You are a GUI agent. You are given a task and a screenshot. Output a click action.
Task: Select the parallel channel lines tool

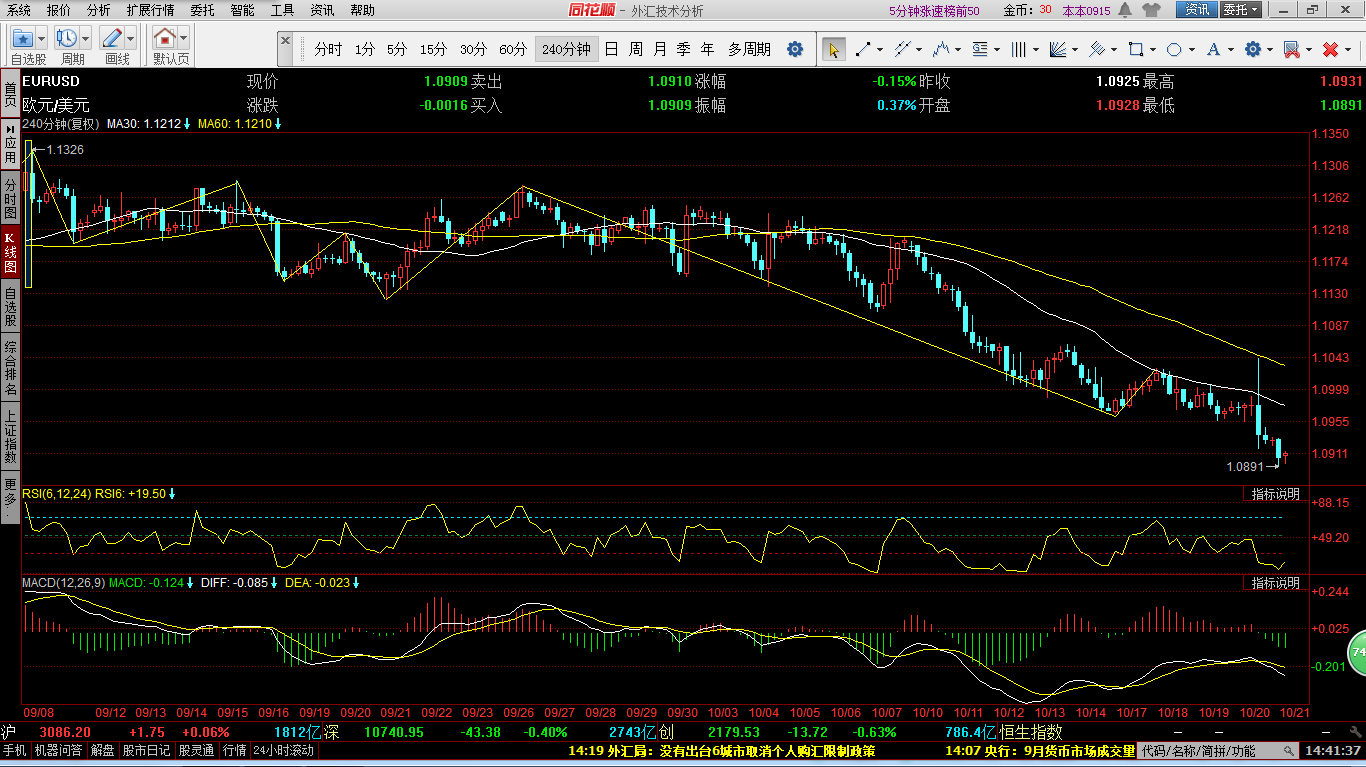click(902, 49)
